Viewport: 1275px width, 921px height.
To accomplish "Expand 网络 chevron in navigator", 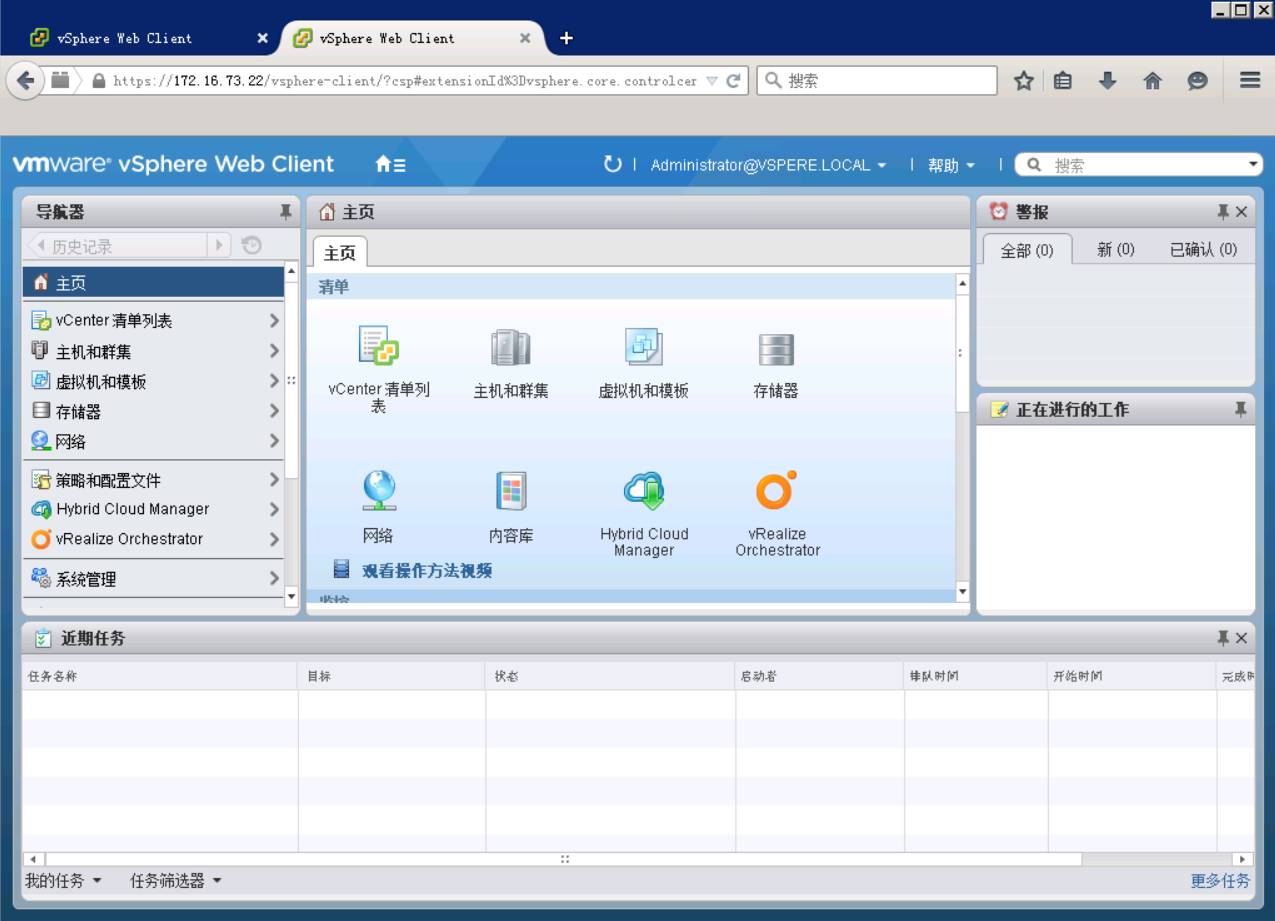I will click(274, 441).
